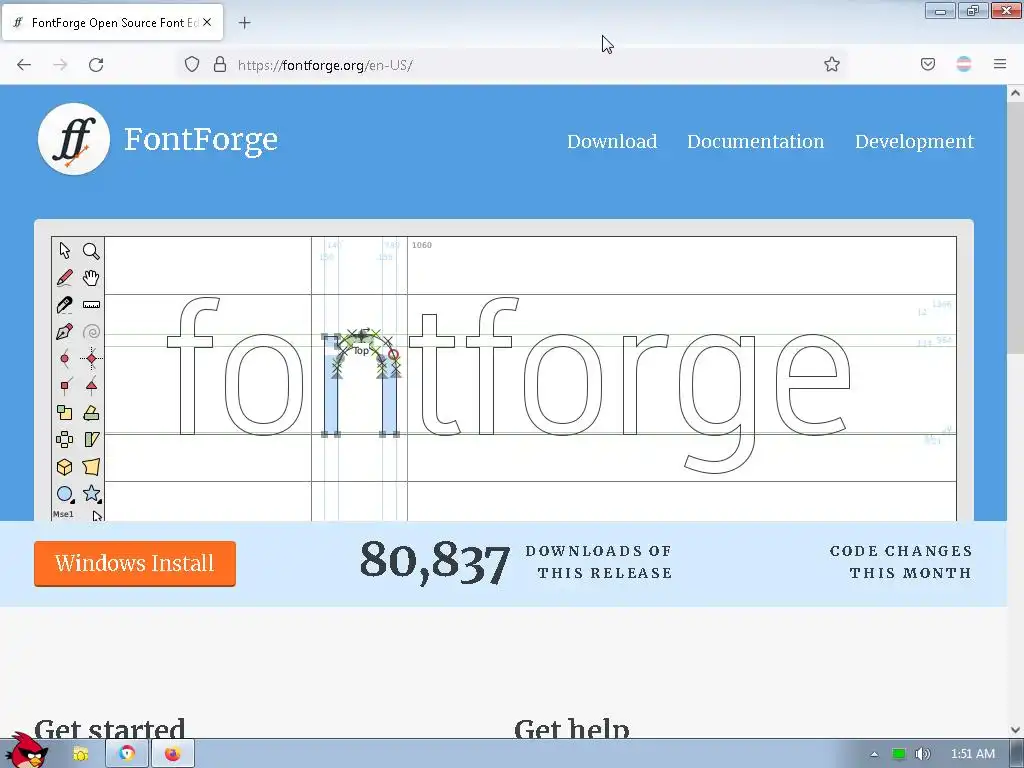Bookmark this page with the star
This screenshot has height=768, width=1024.
click(831, 64)
